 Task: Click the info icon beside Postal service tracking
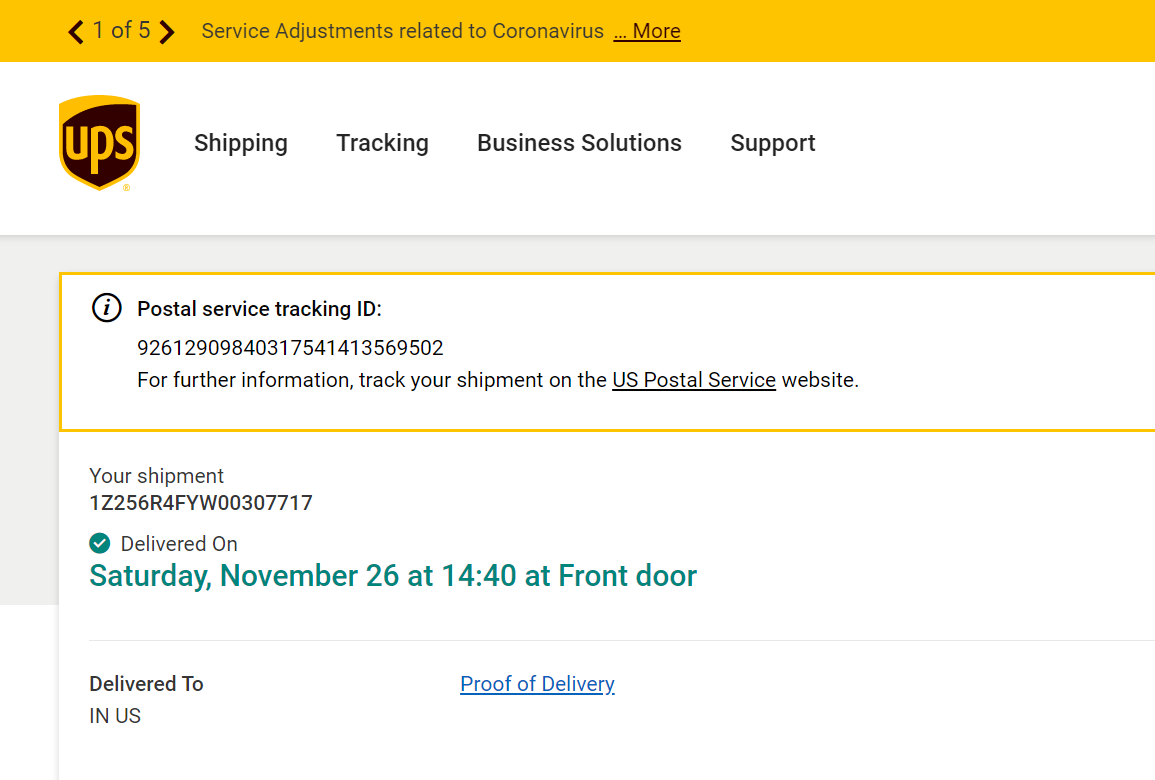pyautogui.click(x=107, y=308)
